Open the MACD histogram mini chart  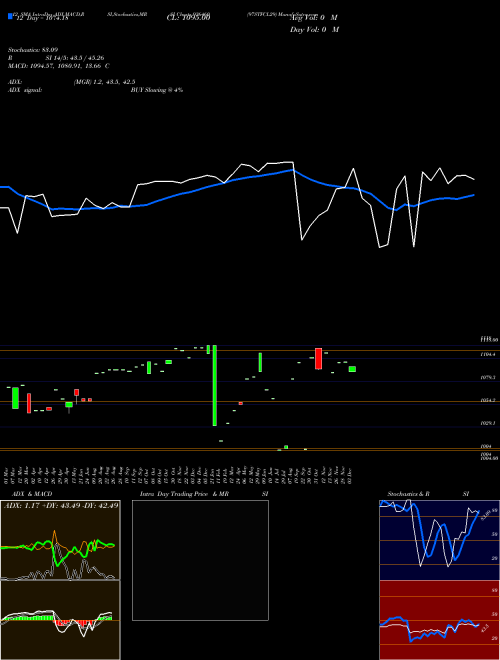(x=60, y=620)
